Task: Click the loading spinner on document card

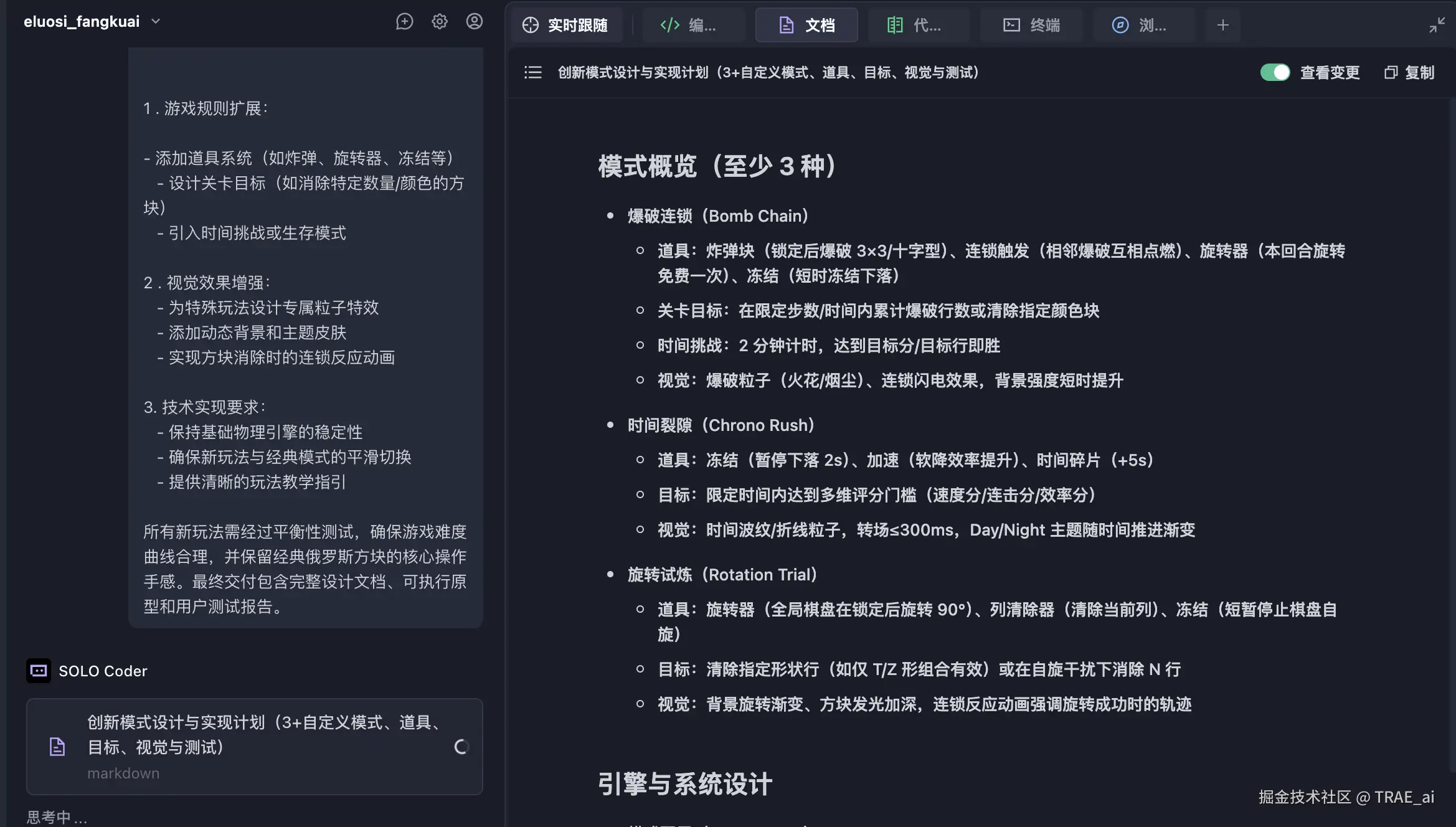Action: (461, 747)
